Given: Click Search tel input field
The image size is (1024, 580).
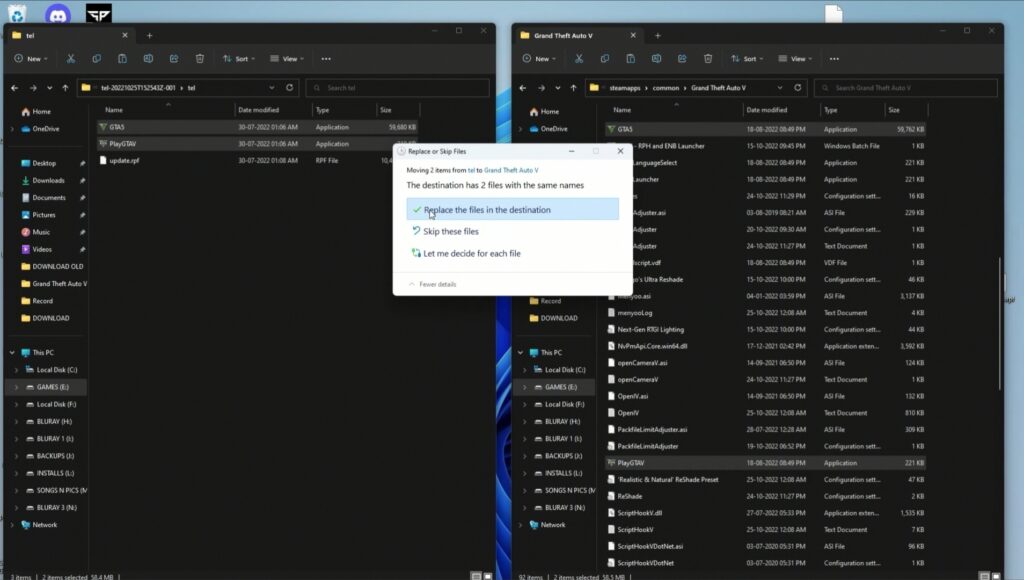Looking at the screenshot, I should (398, 88).
